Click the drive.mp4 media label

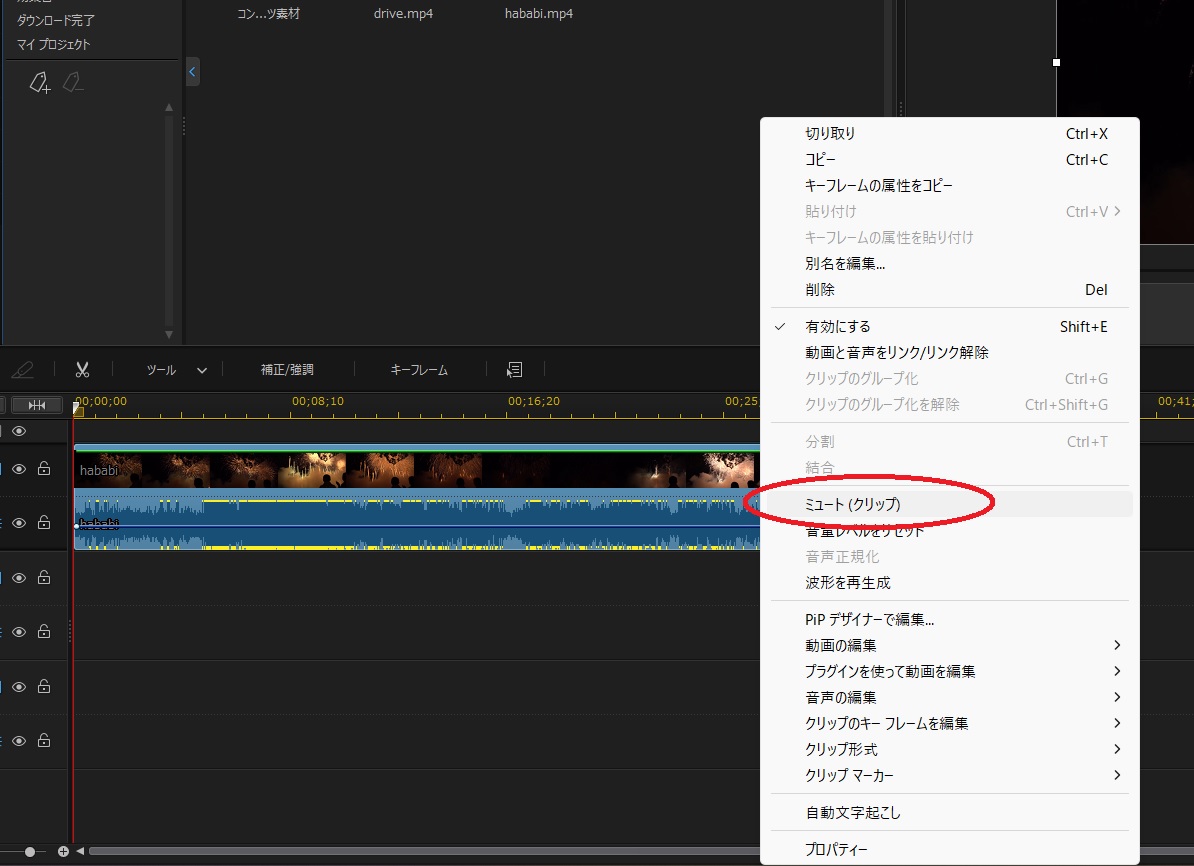pyautogui.click(x=403, y=14)
